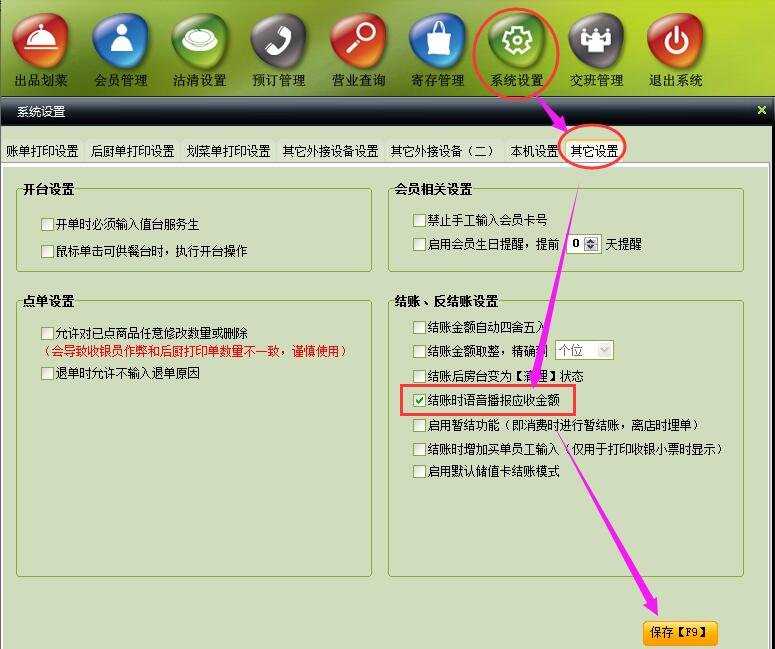
Task: Open 系统设置 gear icon
Action: point(517,42)
